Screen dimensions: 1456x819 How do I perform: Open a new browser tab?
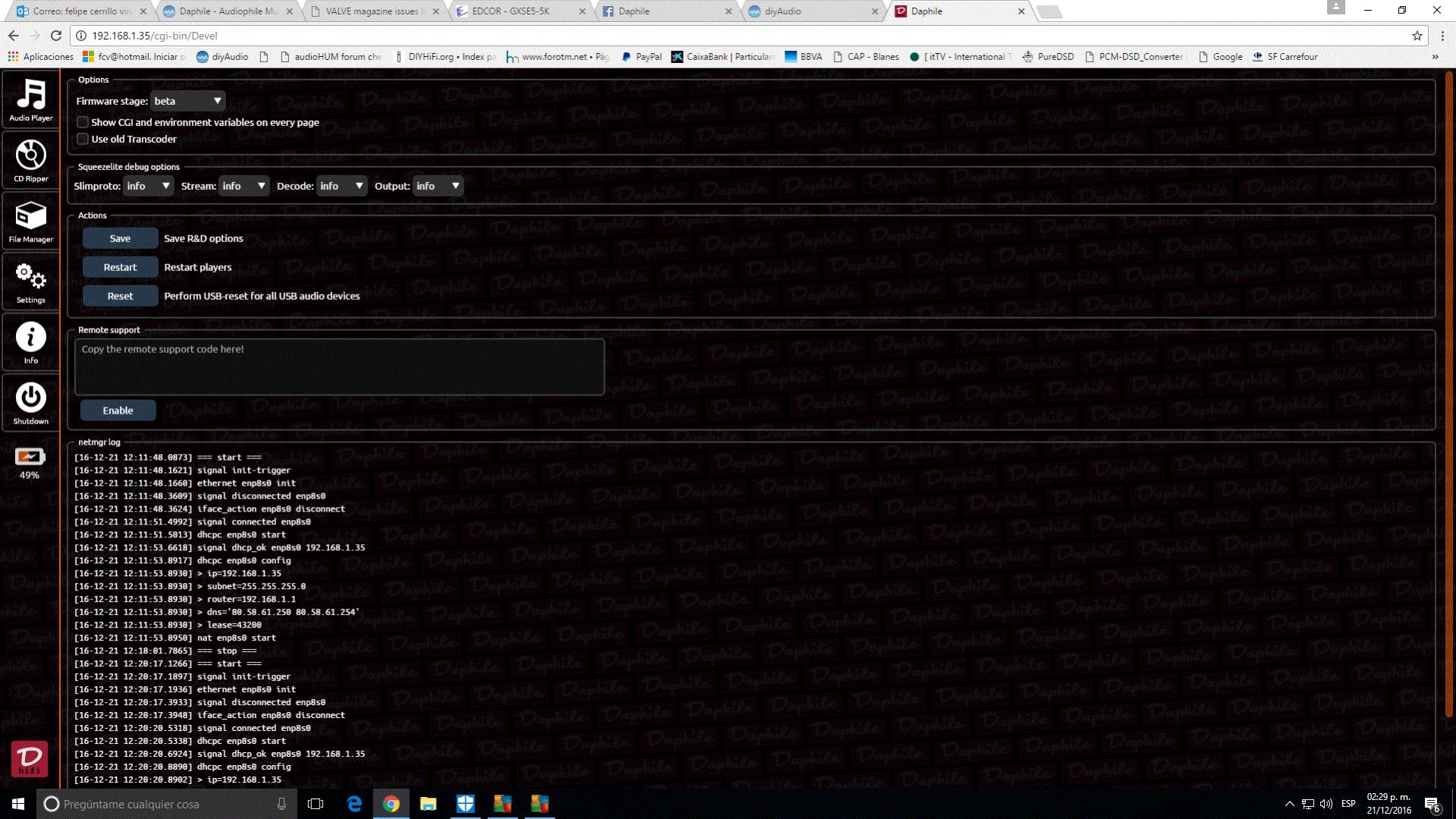pos(1050,11)
